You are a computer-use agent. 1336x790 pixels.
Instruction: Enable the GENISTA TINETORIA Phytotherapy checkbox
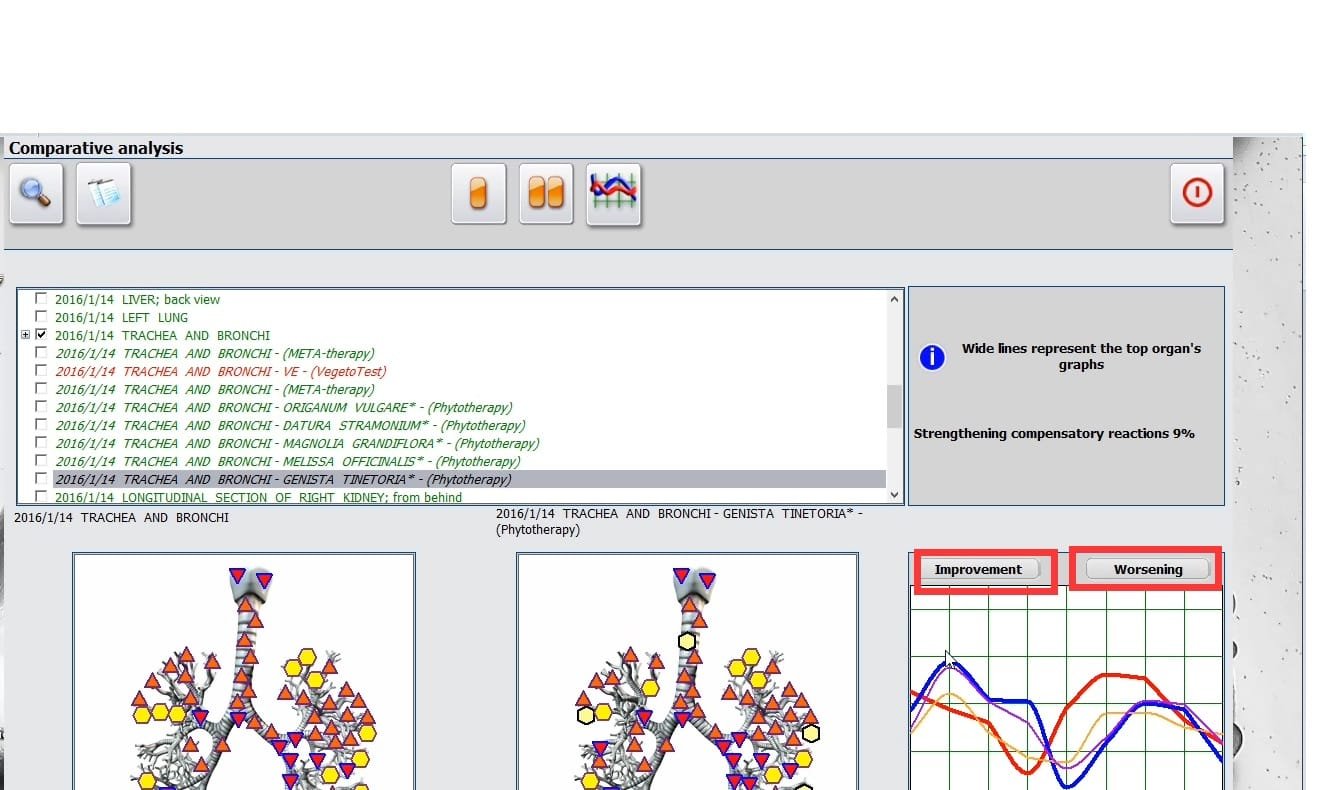(x=40, y=479)
